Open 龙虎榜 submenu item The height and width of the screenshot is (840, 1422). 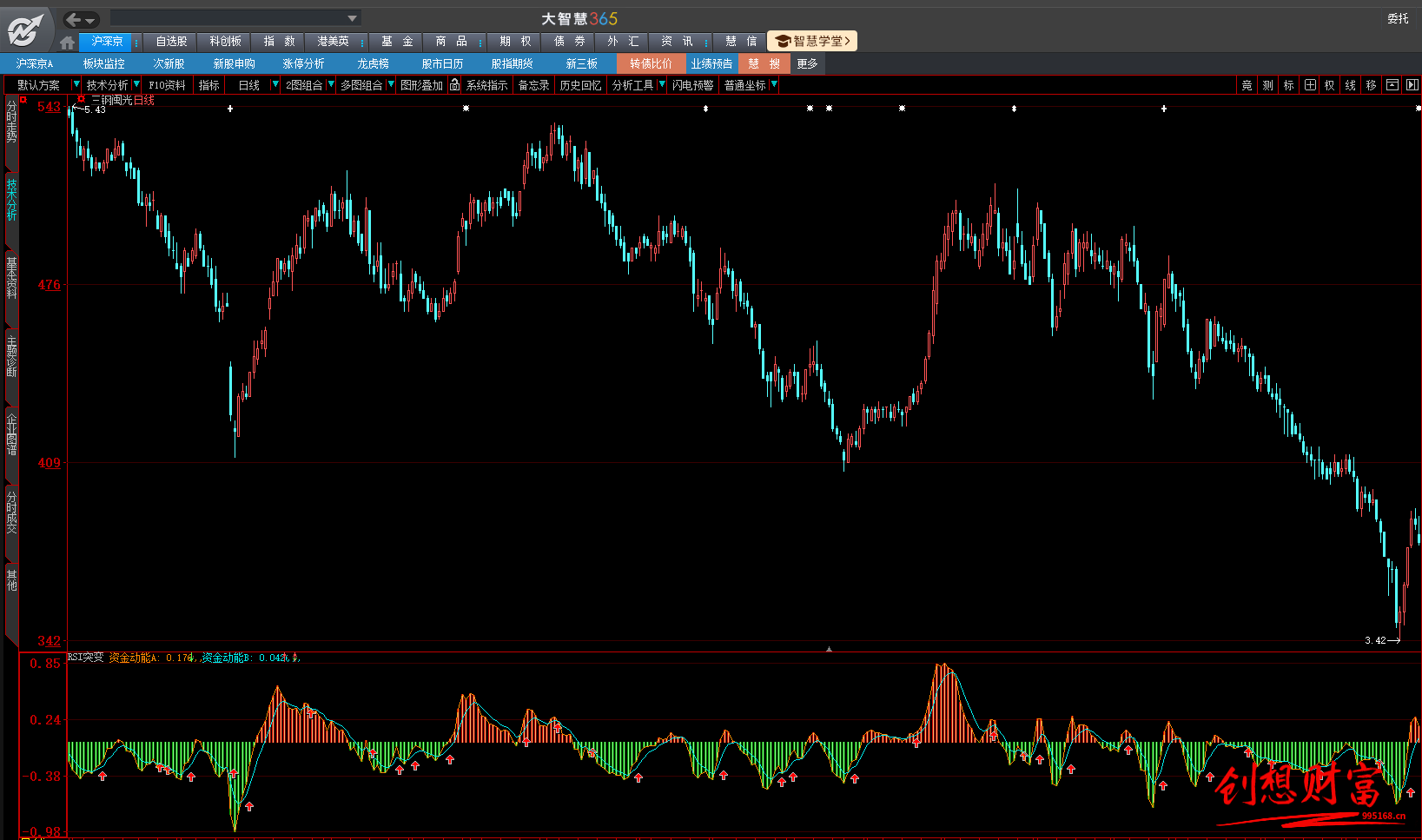[x=374, y=63]
